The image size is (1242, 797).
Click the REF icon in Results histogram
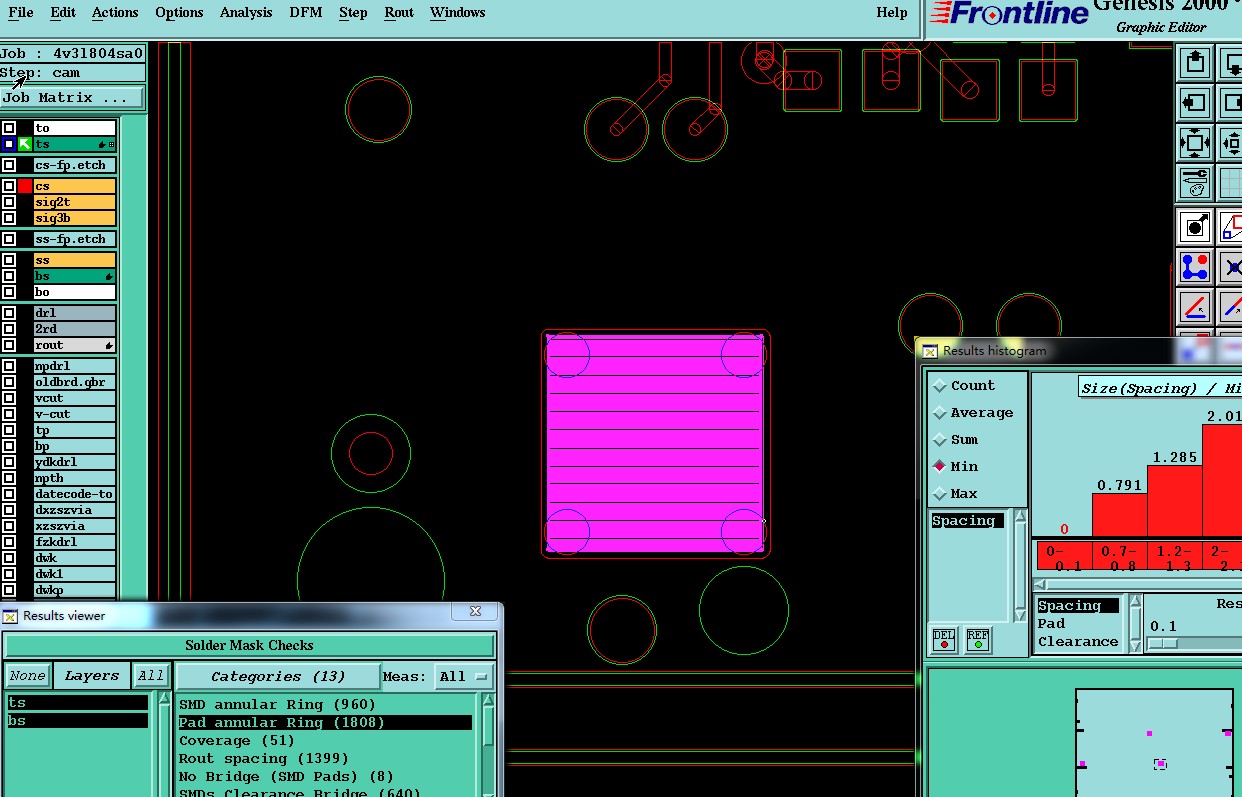[x=977, y=639]
